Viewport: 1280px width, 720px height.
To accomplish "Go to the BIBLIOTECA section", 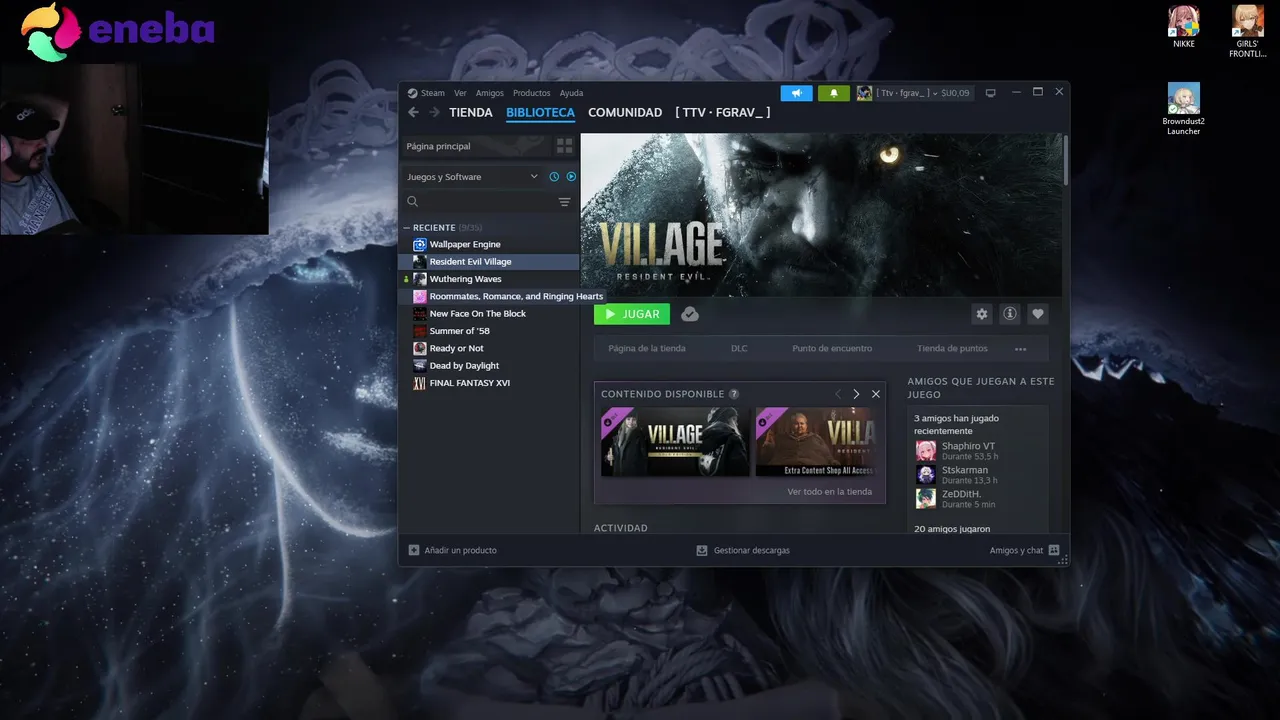I will point(540,113).
